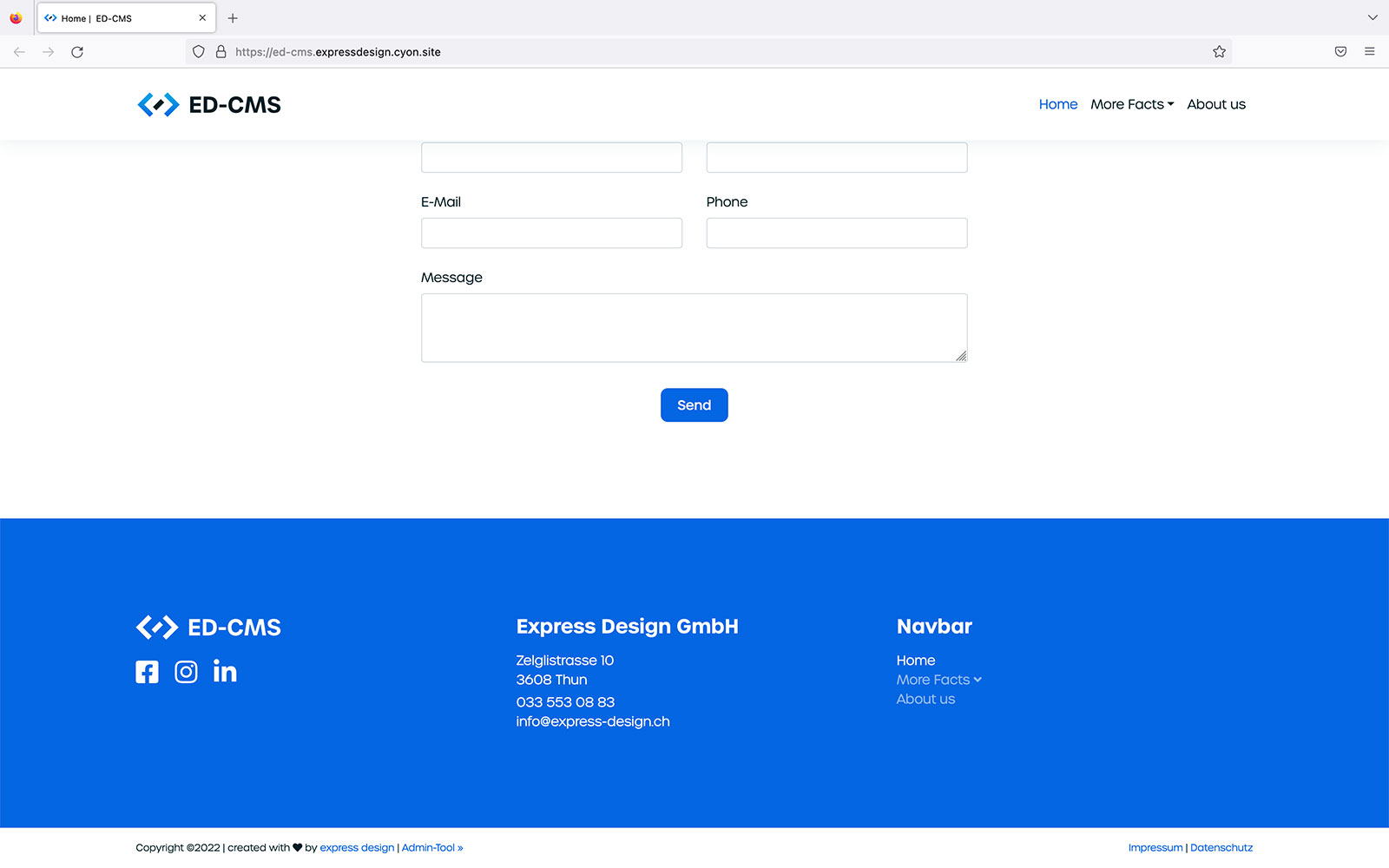Screen dimensions: 1389x868
Task: Open the LinkedIn icon in footer
Action: tap(225, 671)
